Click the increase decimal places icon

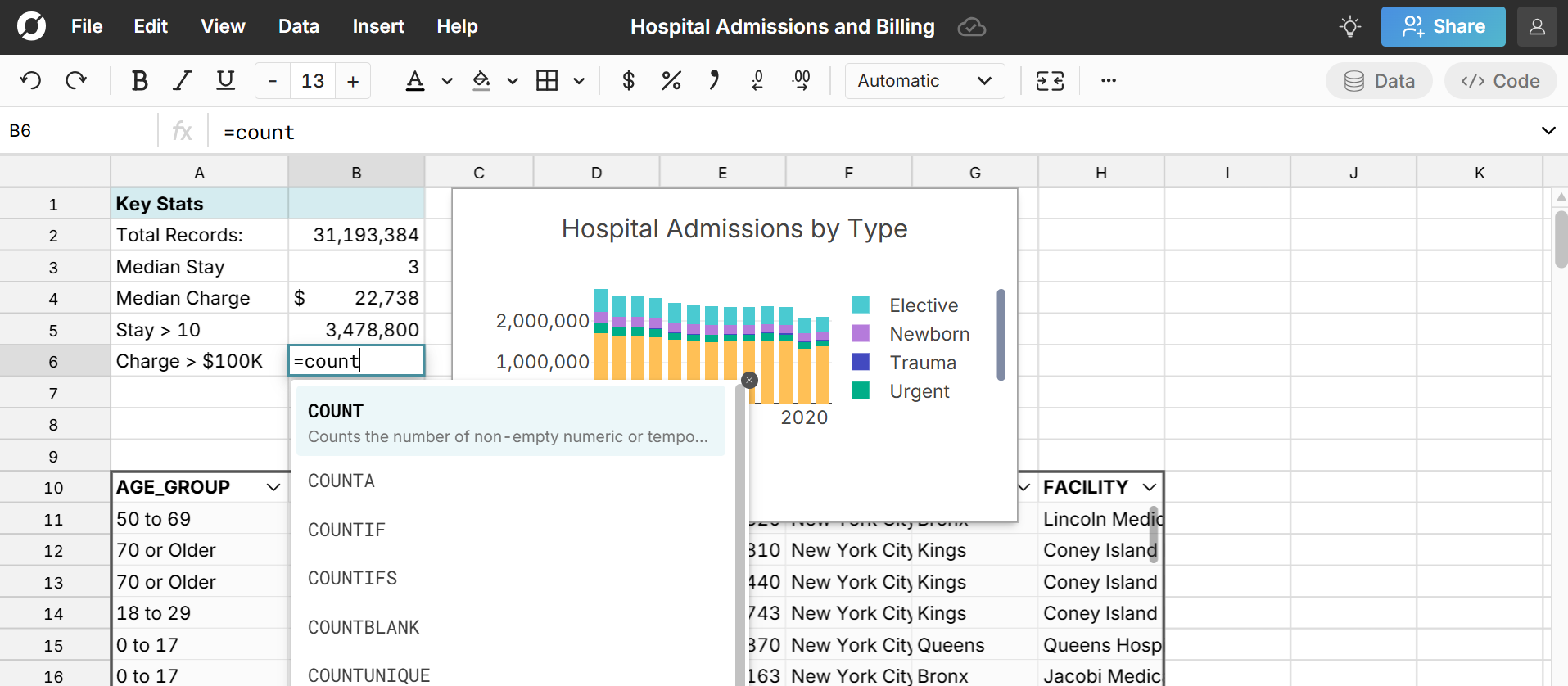click(801, 80)
